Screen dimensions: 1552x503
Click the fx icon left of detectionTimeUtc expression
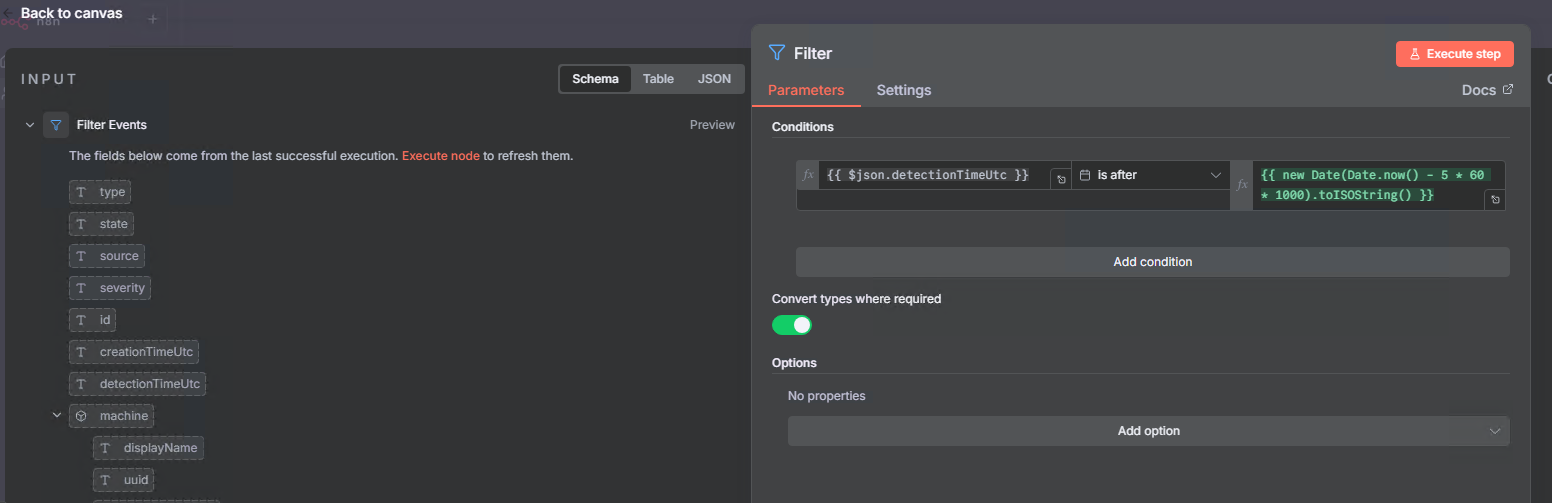(x=808, y=175)
